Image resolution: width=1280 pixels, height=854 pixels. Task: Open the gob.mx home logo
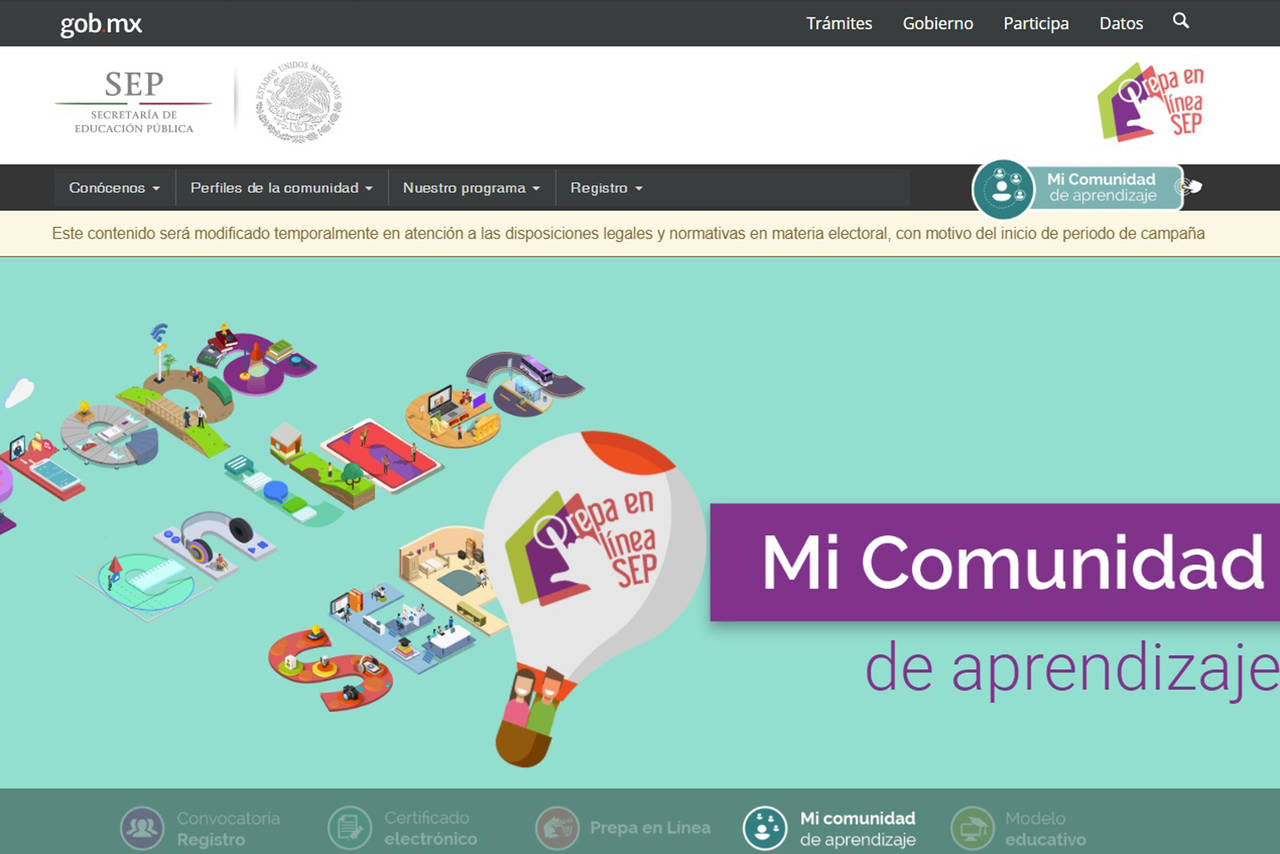101,24
